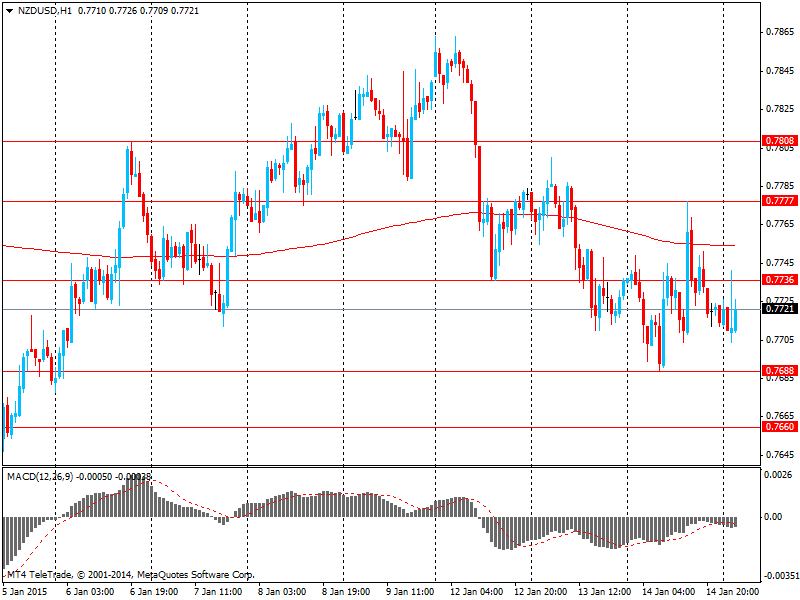This screenshot has width=800, height=600.
Task: Click the 0.7825 value on price scale
Action: (779, 108)
